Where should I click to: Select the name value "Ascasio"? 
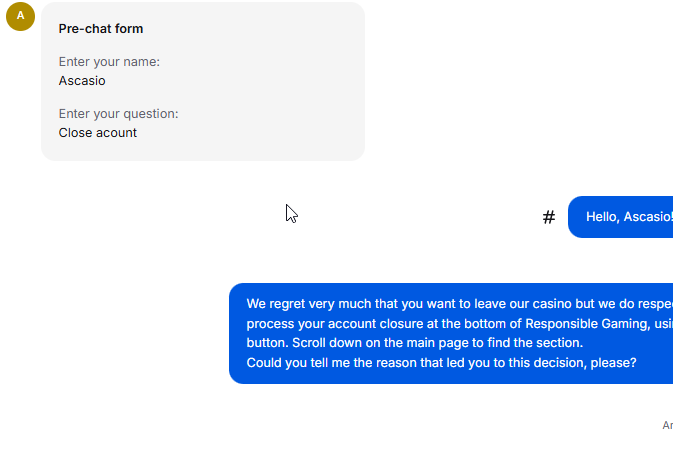(x=82, y=81)
